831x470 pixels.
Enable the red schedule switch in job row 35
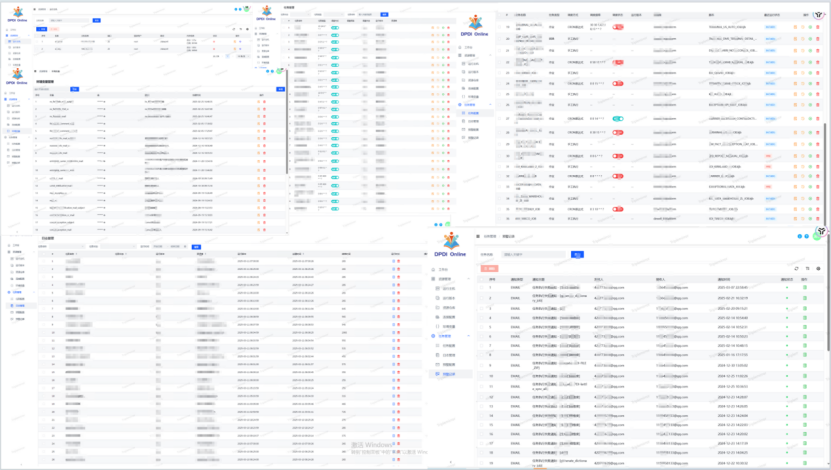[617, 209]
